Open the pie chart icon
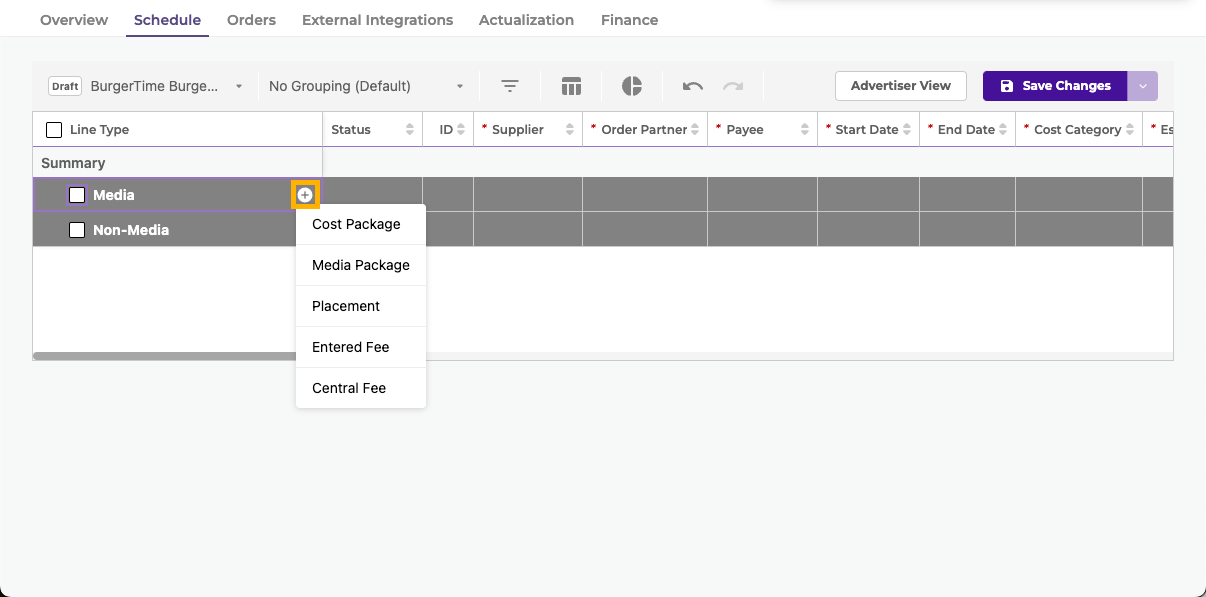 (x=632, y=86)
